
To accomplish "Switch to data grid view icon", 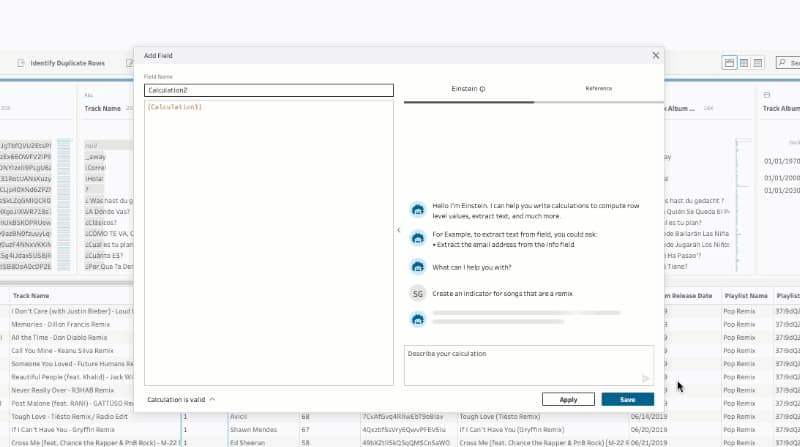I will coord(743,63).
